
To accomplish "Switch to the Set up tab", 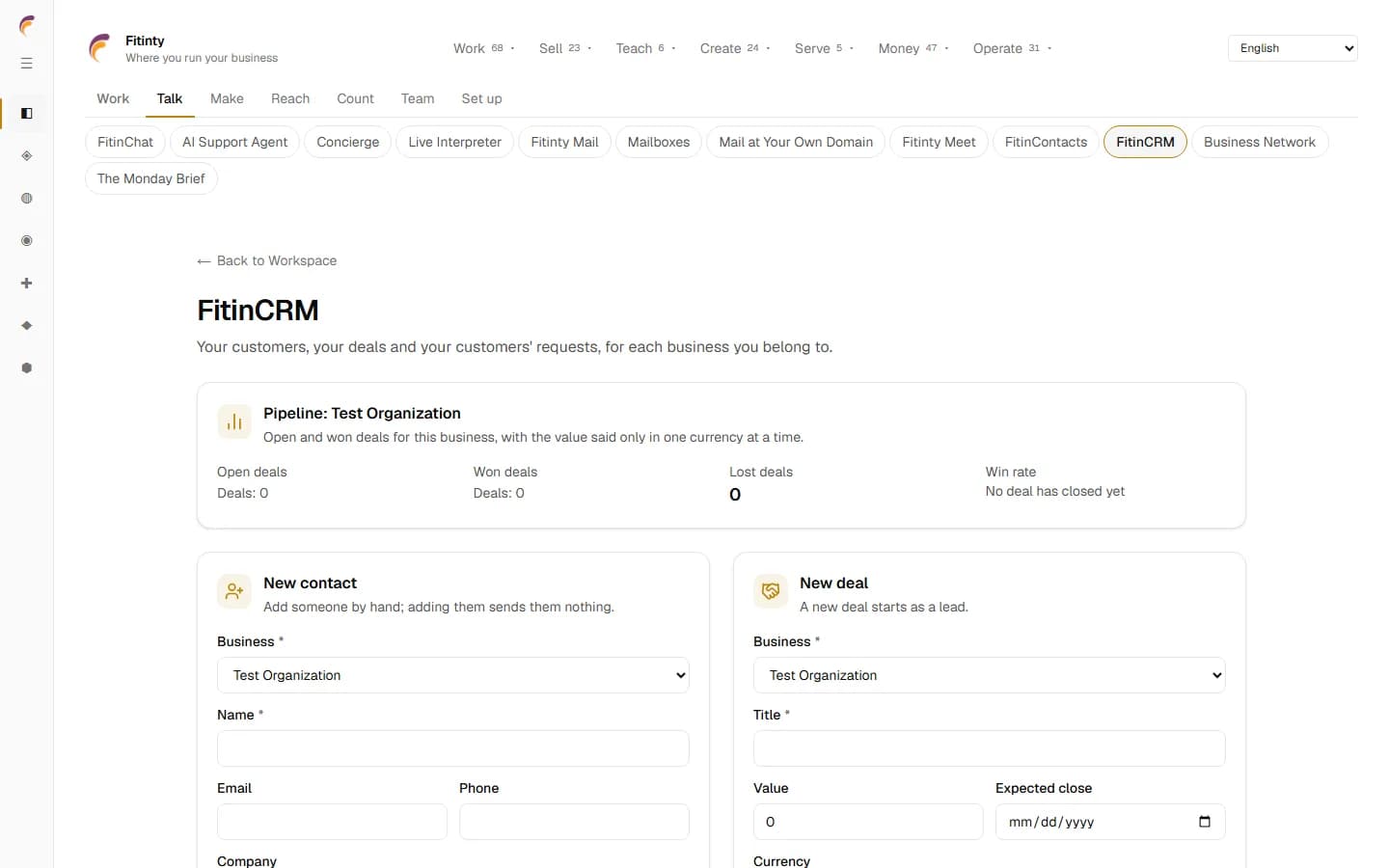I will click(x=481, y=98).
